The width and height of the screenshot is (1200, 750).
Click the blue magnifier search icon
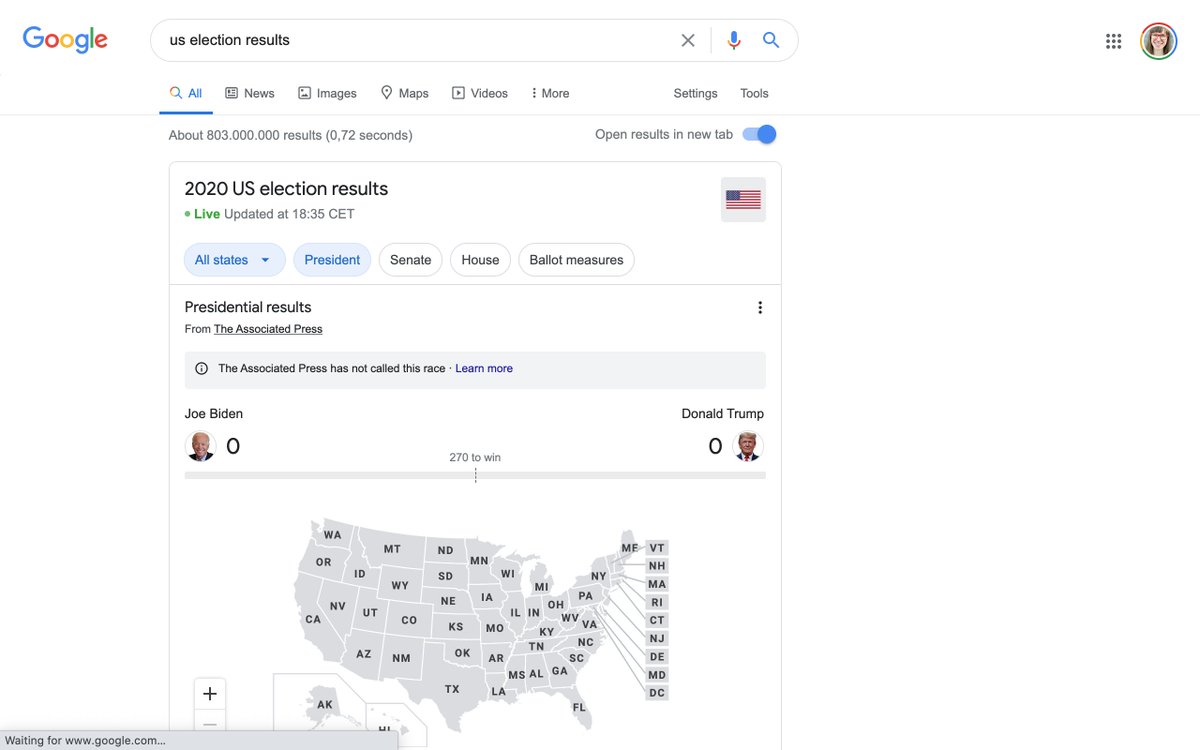(771, 41)
